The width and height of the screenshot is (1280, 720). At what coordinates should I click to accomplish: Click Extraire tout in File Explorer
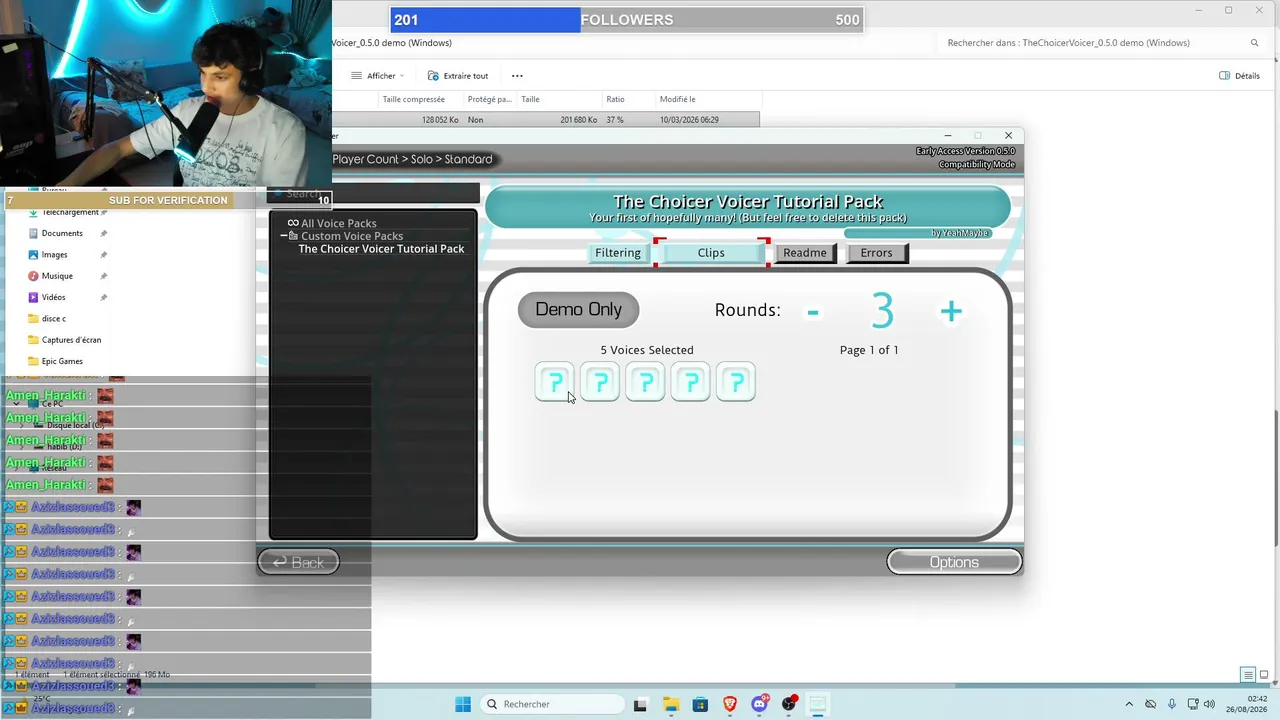tap(458, 76)
